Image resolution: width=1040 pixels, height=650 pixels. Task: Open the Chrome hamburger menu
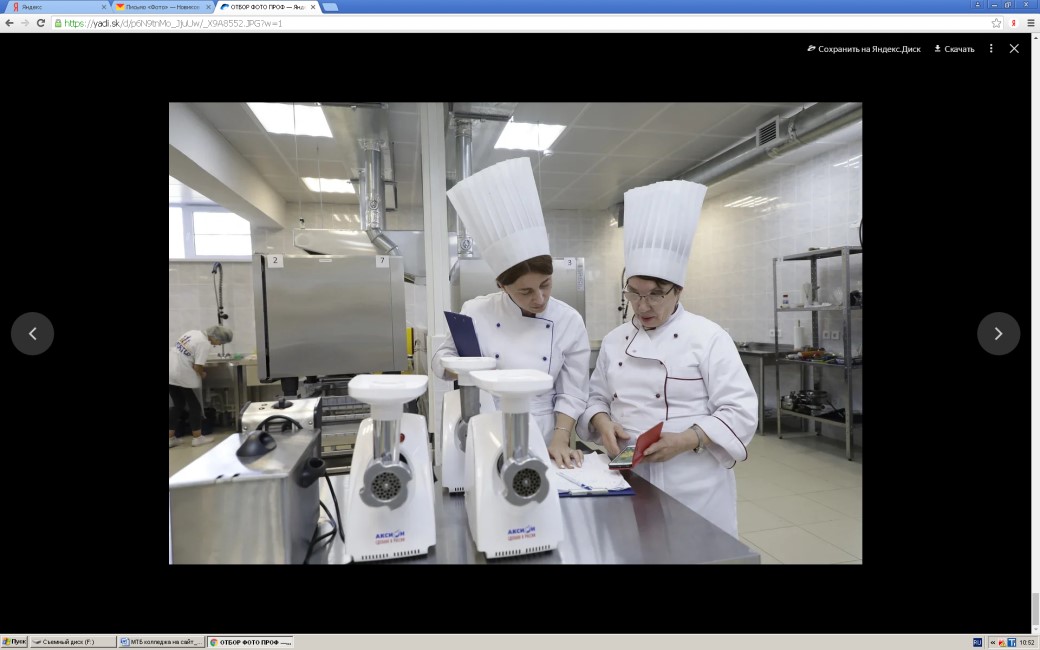[1031, 23]
